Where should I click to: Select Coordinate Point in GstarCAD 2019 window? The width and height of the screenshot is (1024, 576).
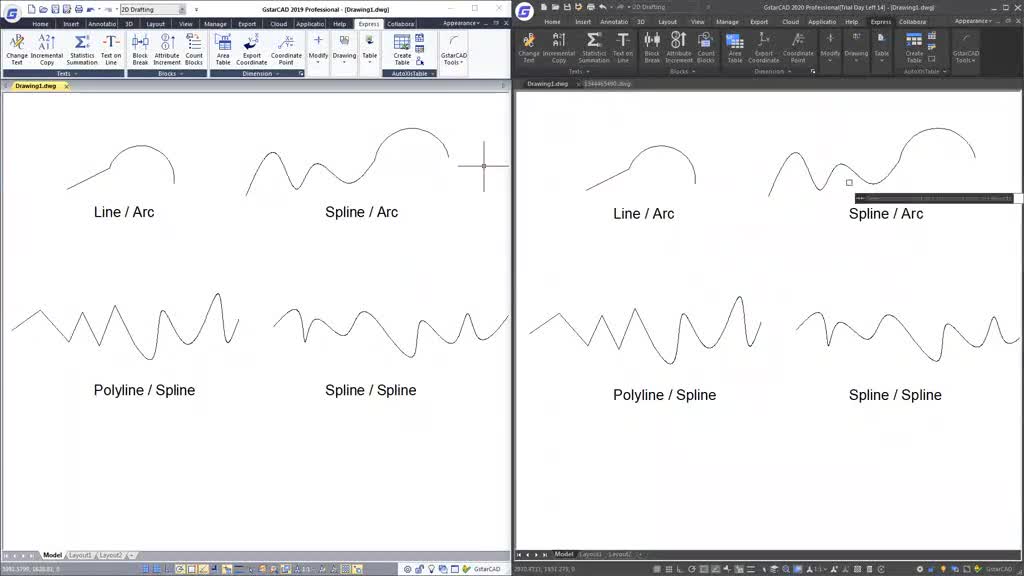point(286,50)
